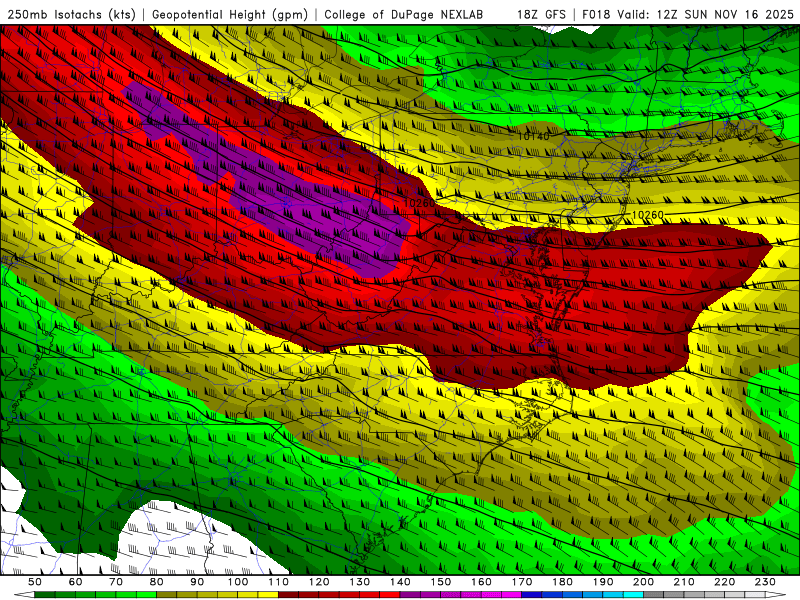The image size is (800, 600).
Task: Select the "Geopotential Height (gpm)" header label
Action: [230, 14]
